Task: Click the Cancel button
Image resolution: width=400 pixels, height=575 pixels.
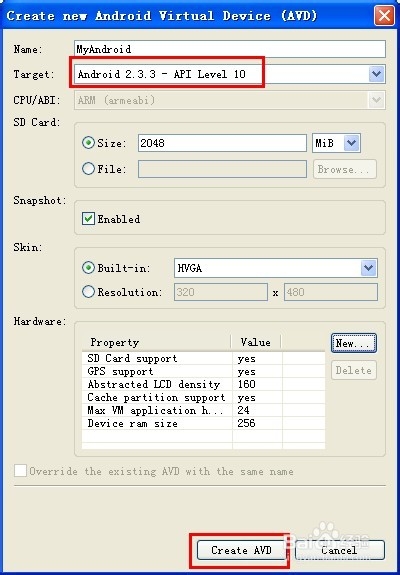Action: [340, 550]
